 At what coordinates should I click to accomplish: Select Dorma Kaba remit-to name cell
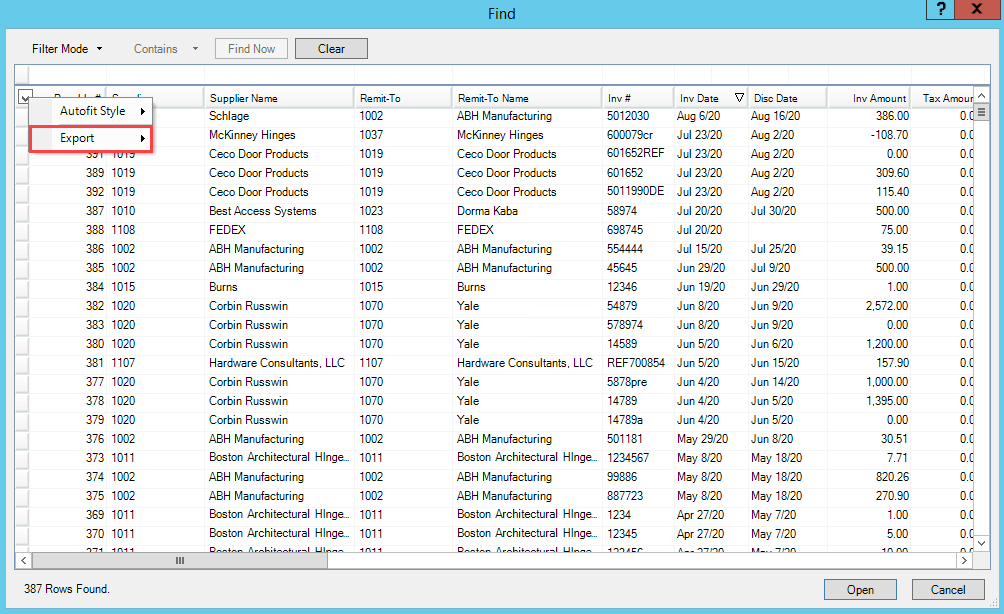point(527,211)
